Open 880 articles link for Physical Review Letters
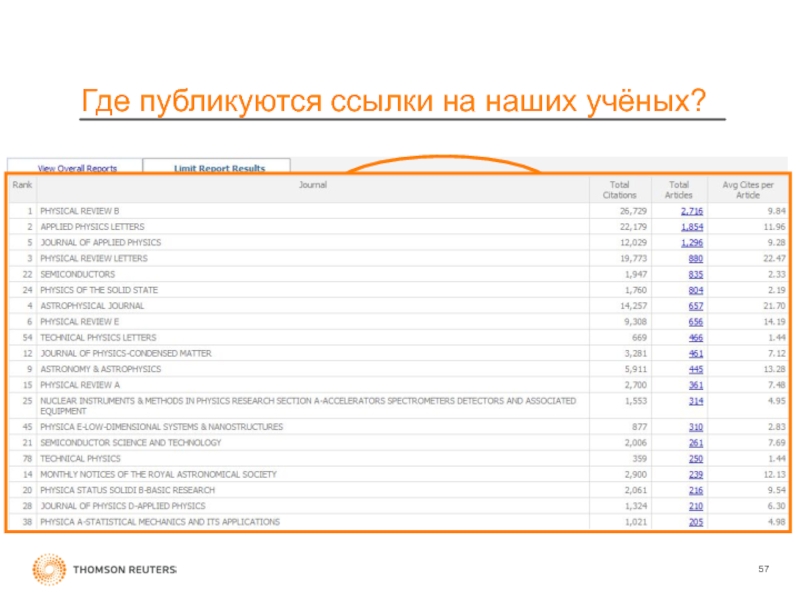The image size is (800, 600). (x=695, y=259)
